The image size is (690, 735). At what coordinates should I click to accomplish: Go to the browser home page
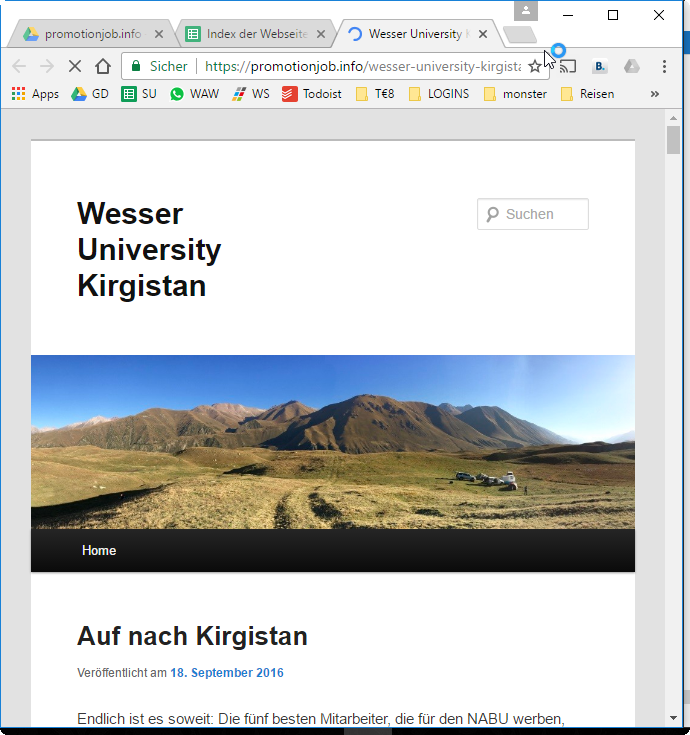tap(103, 67)
